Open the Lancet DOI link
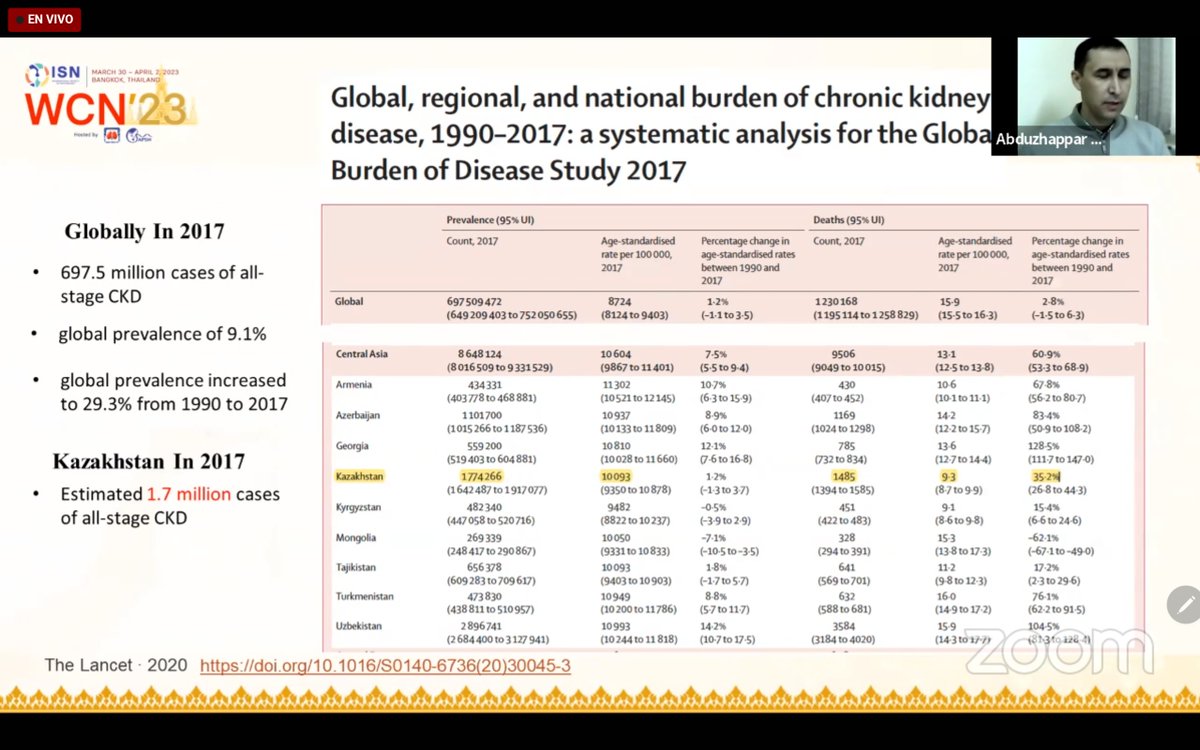The width and height of the screenshot is (1200, 750). pyautogui.click(x=385, y=665)
